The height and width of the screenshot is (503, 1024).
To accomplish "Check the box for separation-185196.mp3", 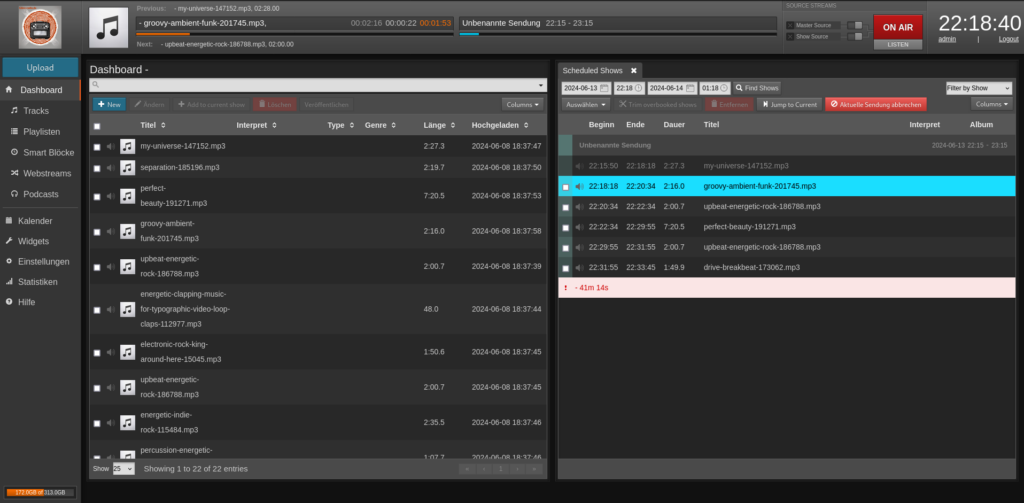I will tap(97, 169).
